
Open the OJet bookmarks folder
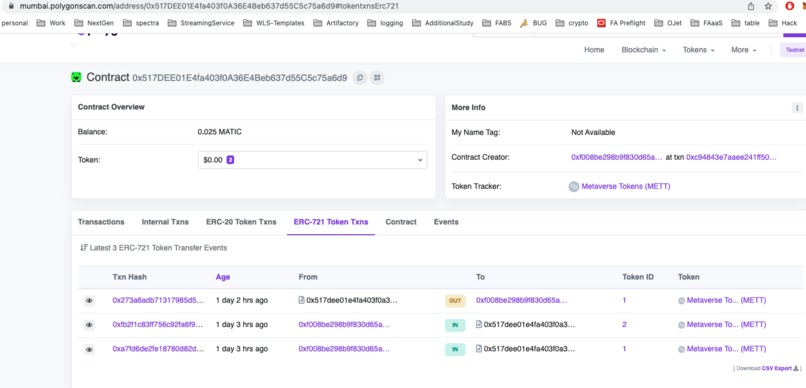point(668,23)
